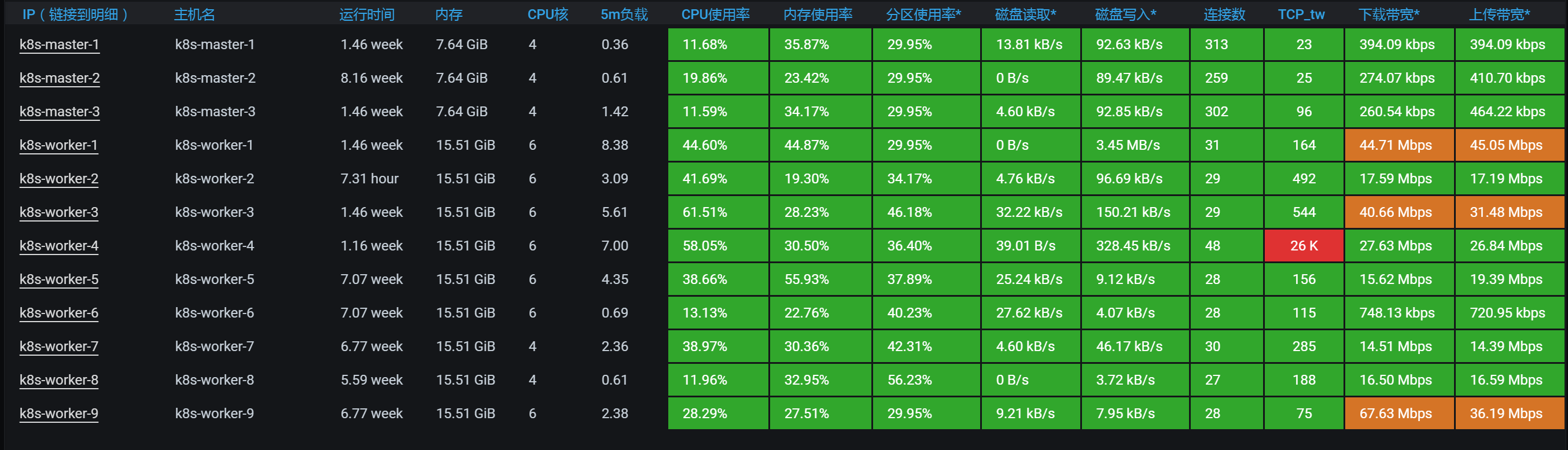
Task: Click the 主机名 column header
Action: point(194,14)
